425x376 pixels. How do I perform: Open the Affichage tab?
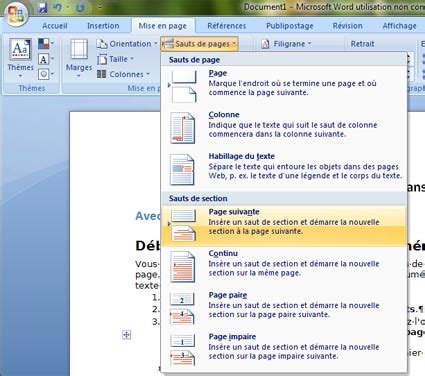pos(399,26)
